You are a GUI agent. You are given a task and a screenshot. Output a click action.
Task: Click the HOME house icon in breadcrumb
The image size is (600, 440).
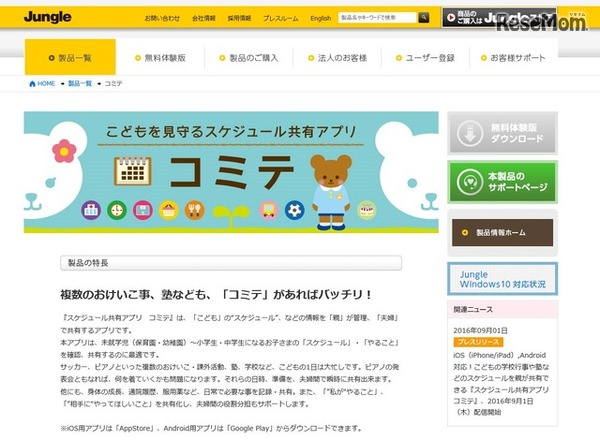32,84
